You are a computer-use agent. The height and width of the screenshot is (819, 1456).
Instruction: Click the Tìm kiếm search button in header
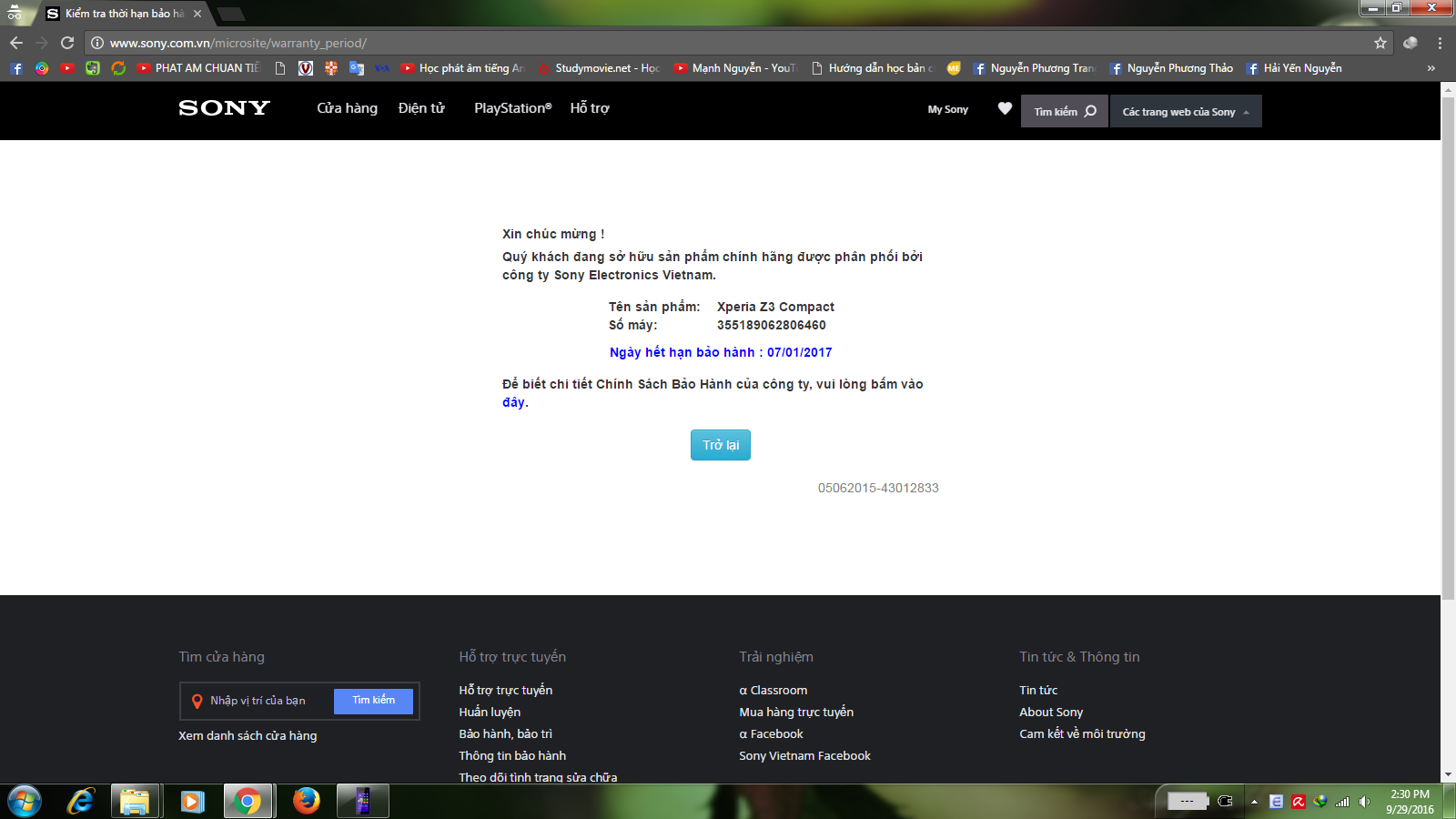click(x=1065, y=111)
